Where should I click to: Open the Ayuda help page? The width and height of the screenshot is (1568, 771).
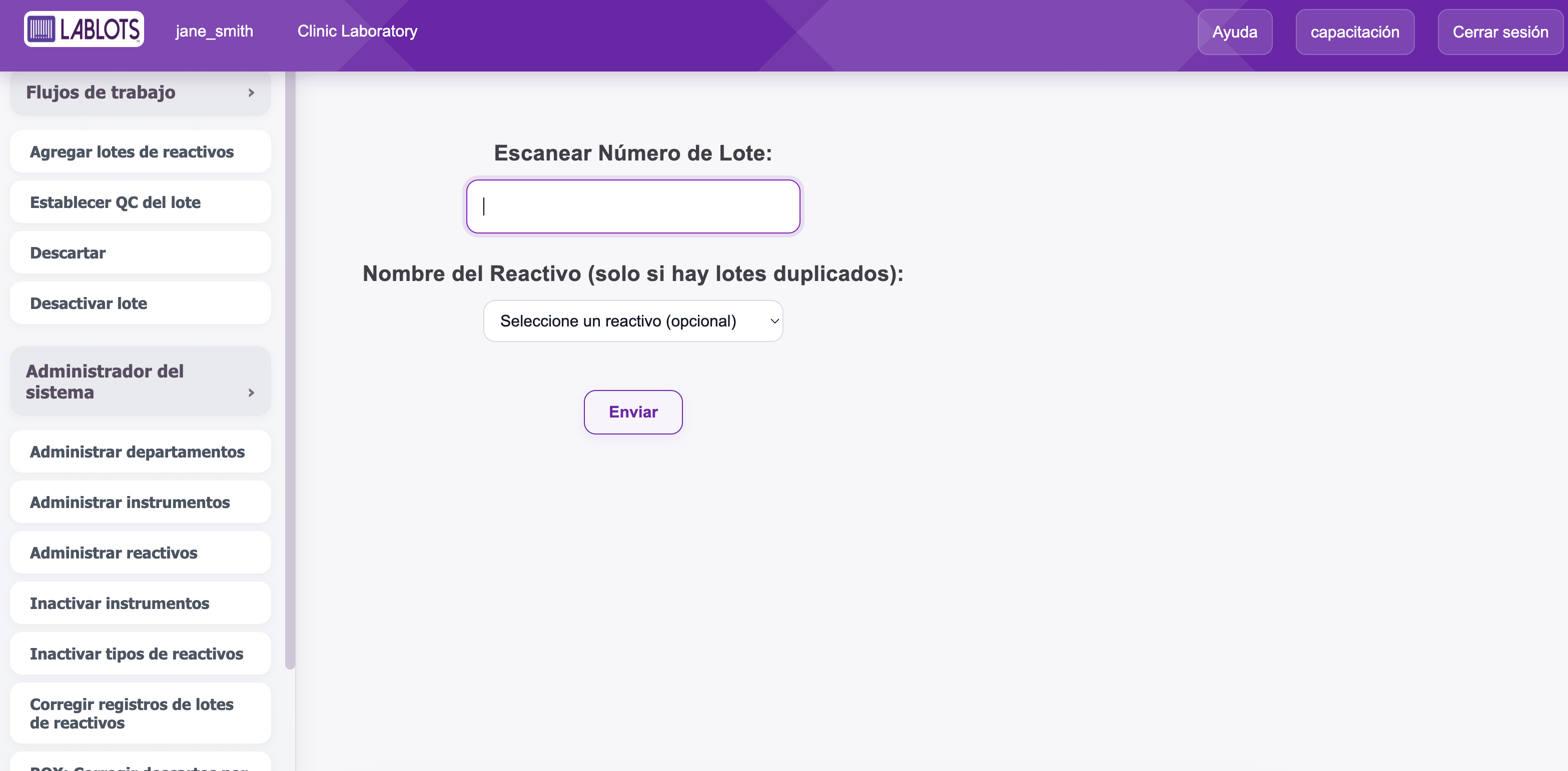1234,32
